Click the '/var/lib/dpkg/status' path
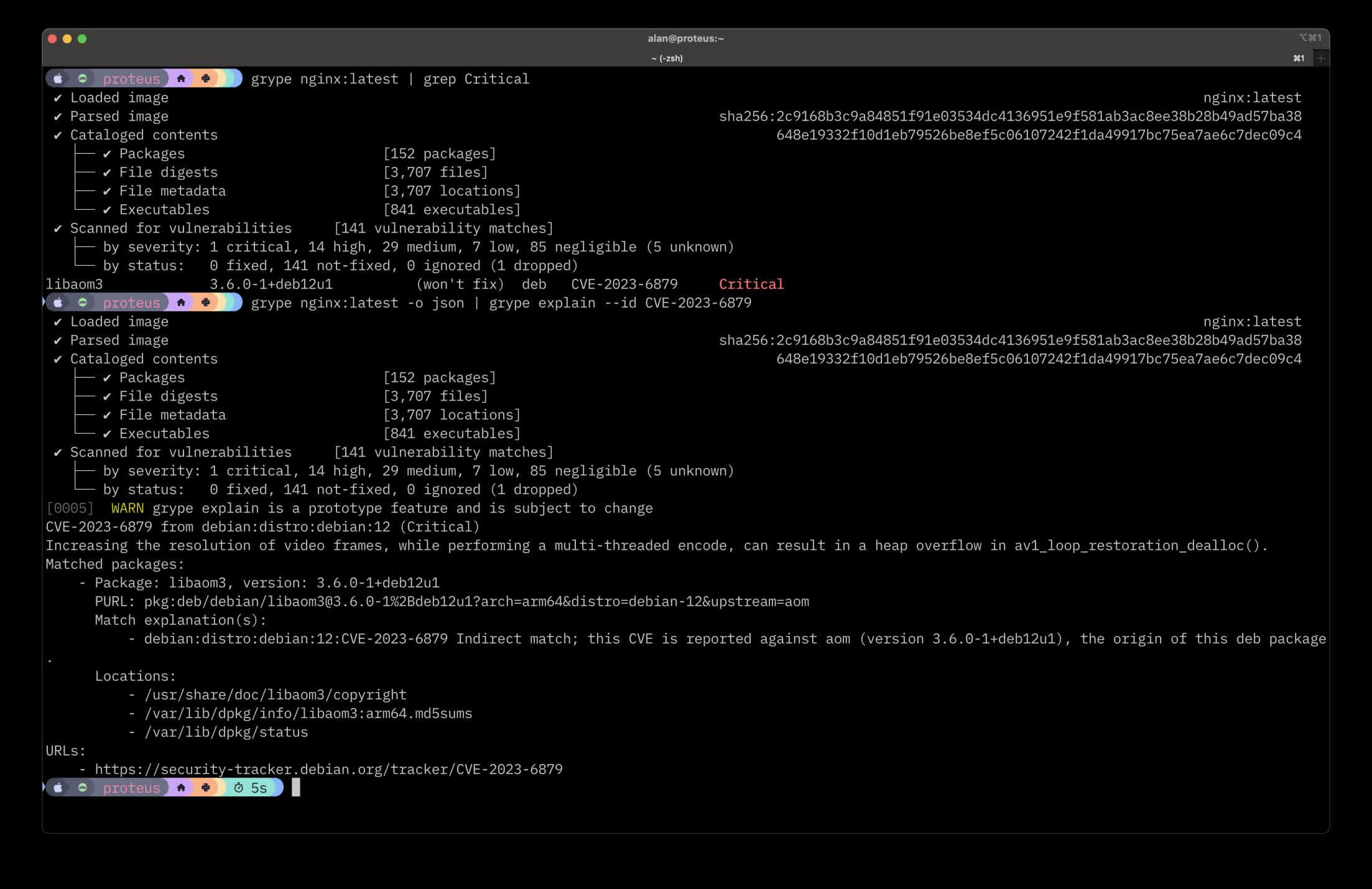 pos(226,732)
